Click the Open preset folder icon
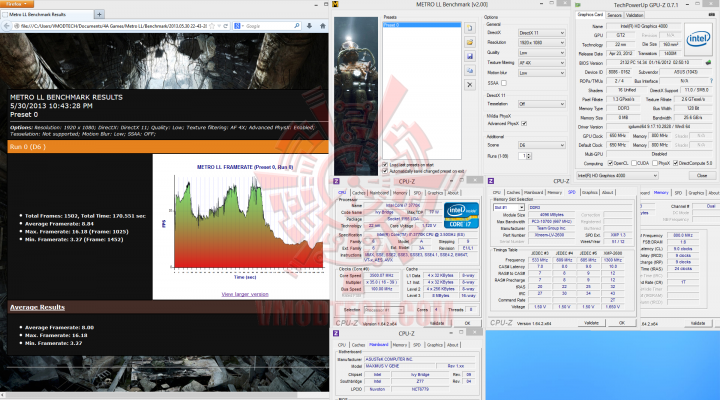The height and width of the screenshot is (400, 720). (469, 42)
